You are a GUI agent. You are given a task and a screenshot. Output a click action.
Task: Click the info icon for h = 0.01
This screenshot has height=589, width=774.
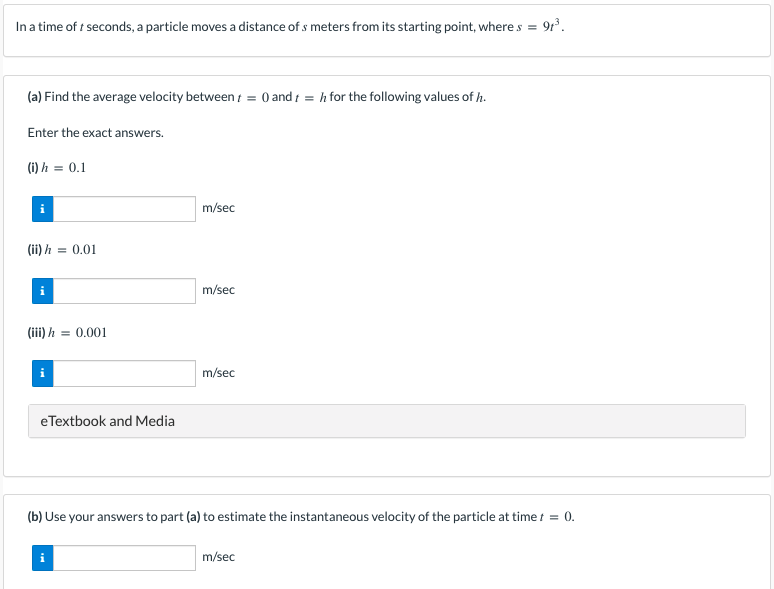[x=42, y=291]
